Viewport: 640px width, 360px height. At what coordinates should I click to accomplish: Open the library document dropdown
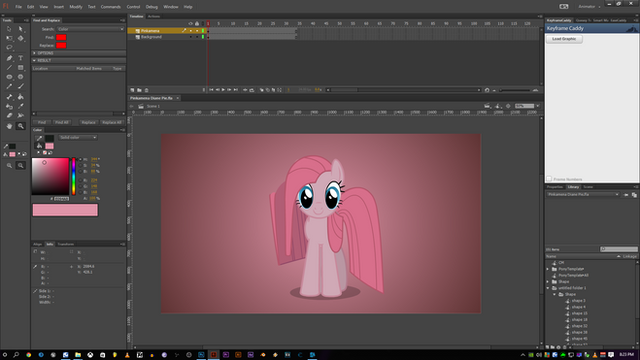point(583,195)
